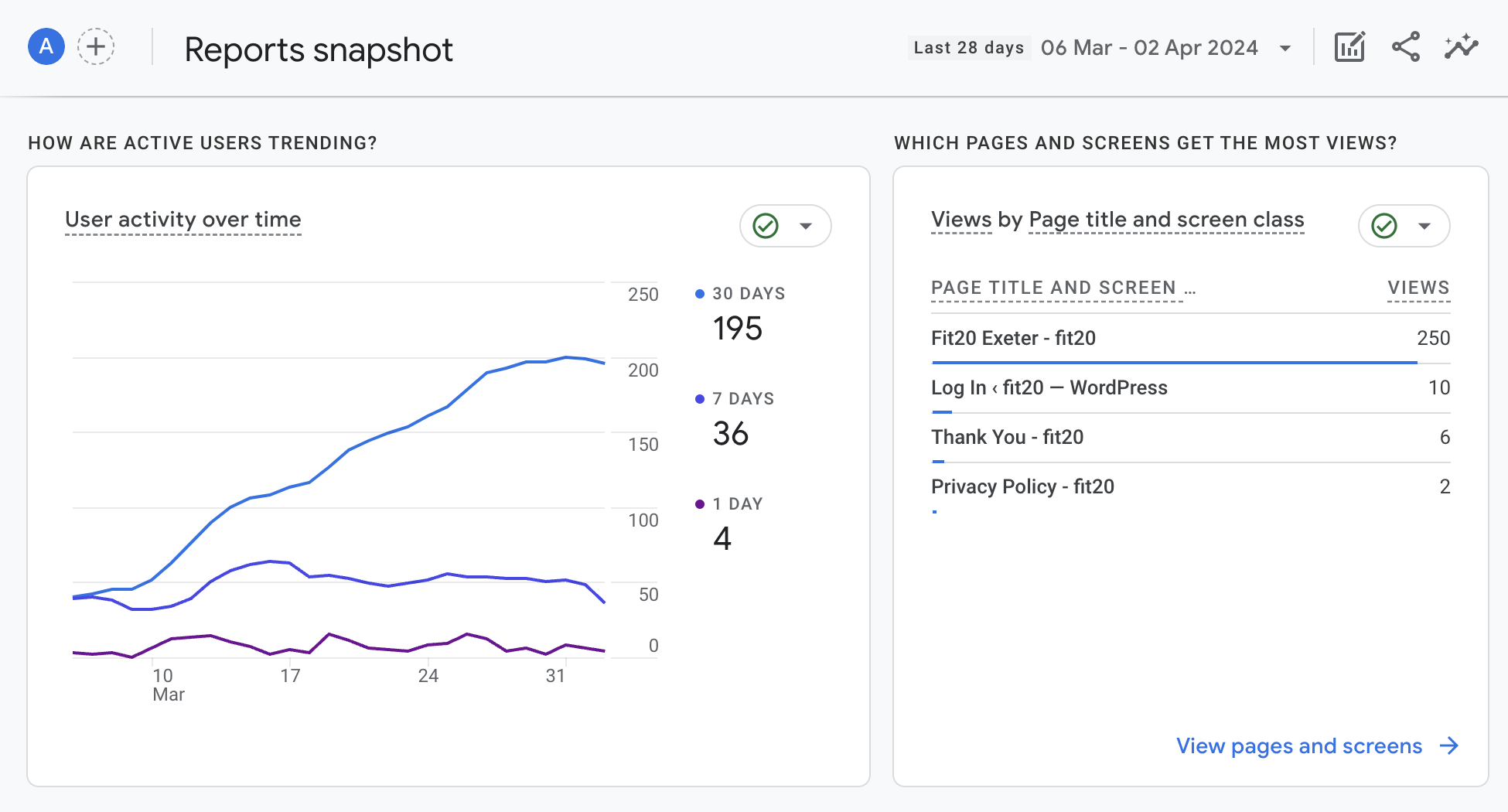
Task: Open the customize report chart-pencil icon
Action: click(x=1350, y=47)
